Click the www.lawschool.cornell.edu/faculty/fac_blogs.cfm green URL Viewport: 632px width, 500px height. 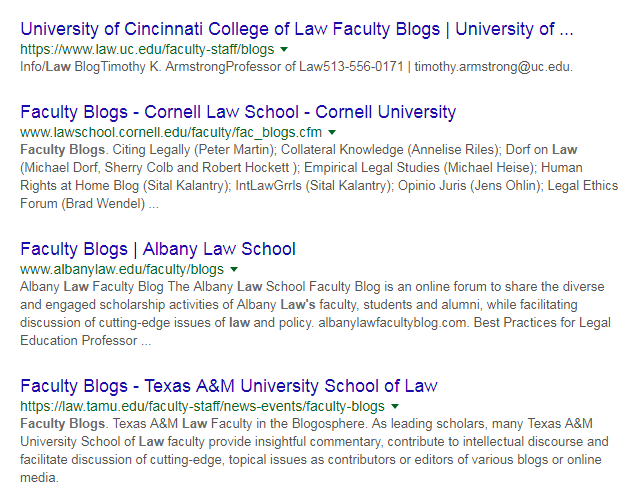[x=171, y=132]
